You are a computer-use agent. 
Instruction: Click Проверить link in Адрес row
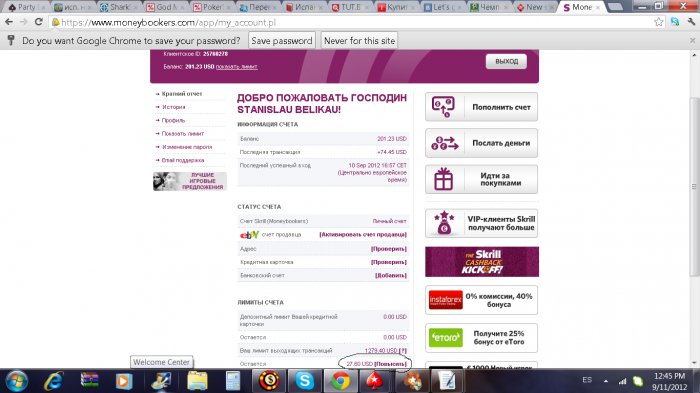tap(389, 249)
